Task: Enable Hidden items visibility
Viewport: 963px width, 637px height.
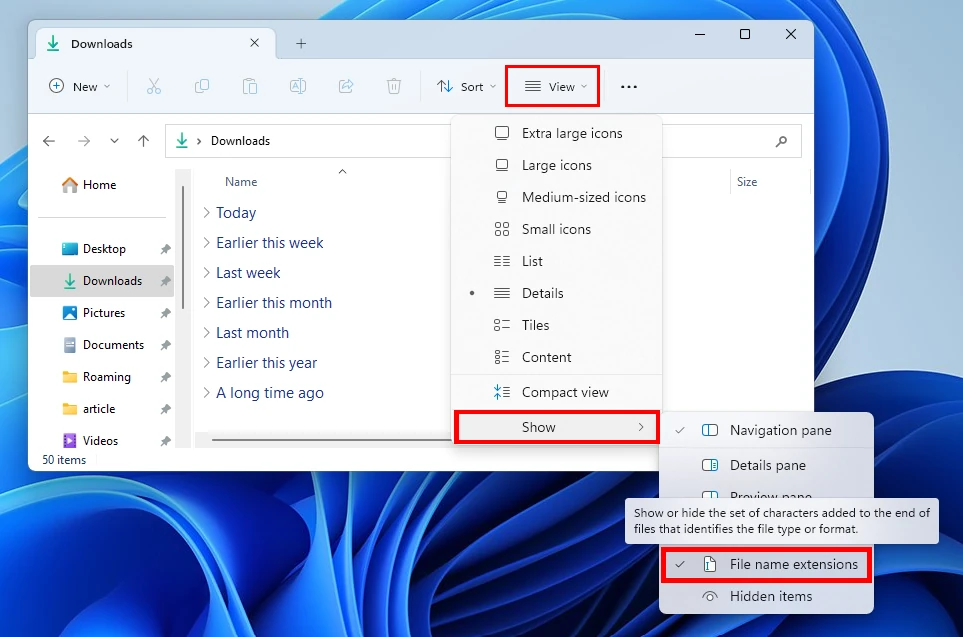Action: [x=772, y=596]
